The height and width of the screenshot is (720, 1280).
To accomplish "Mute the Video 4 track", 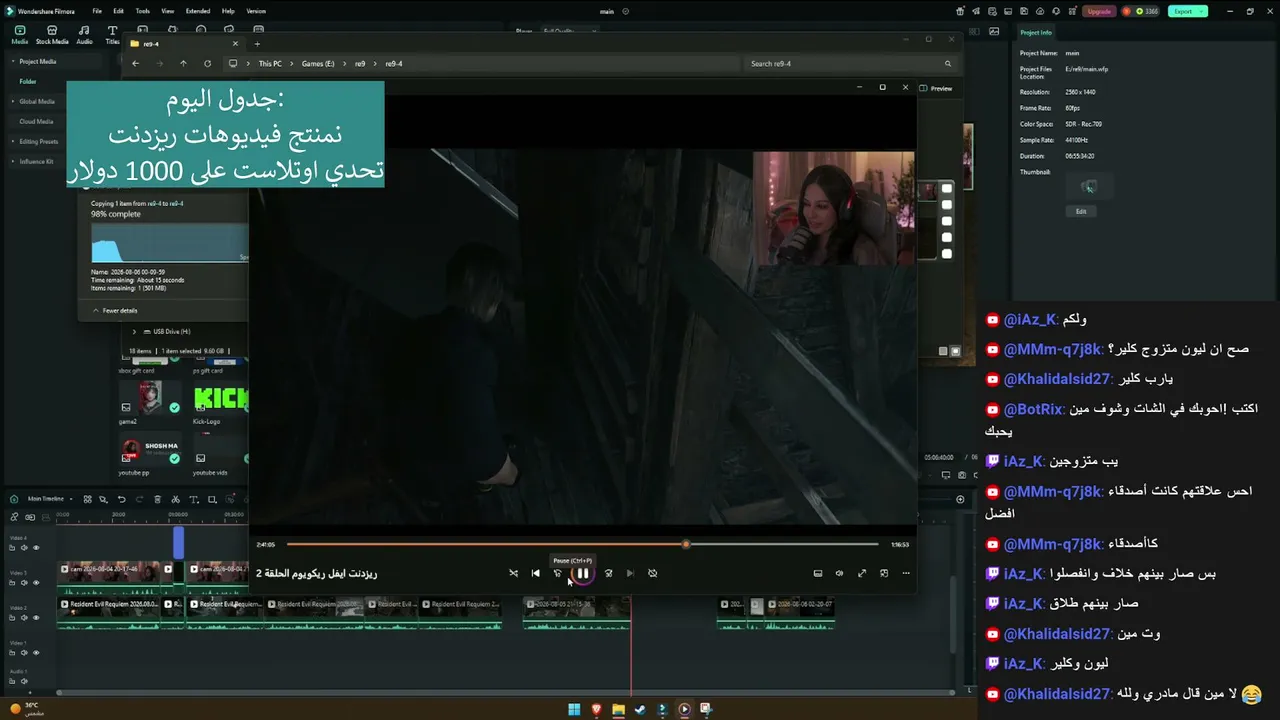I will 26,548.
